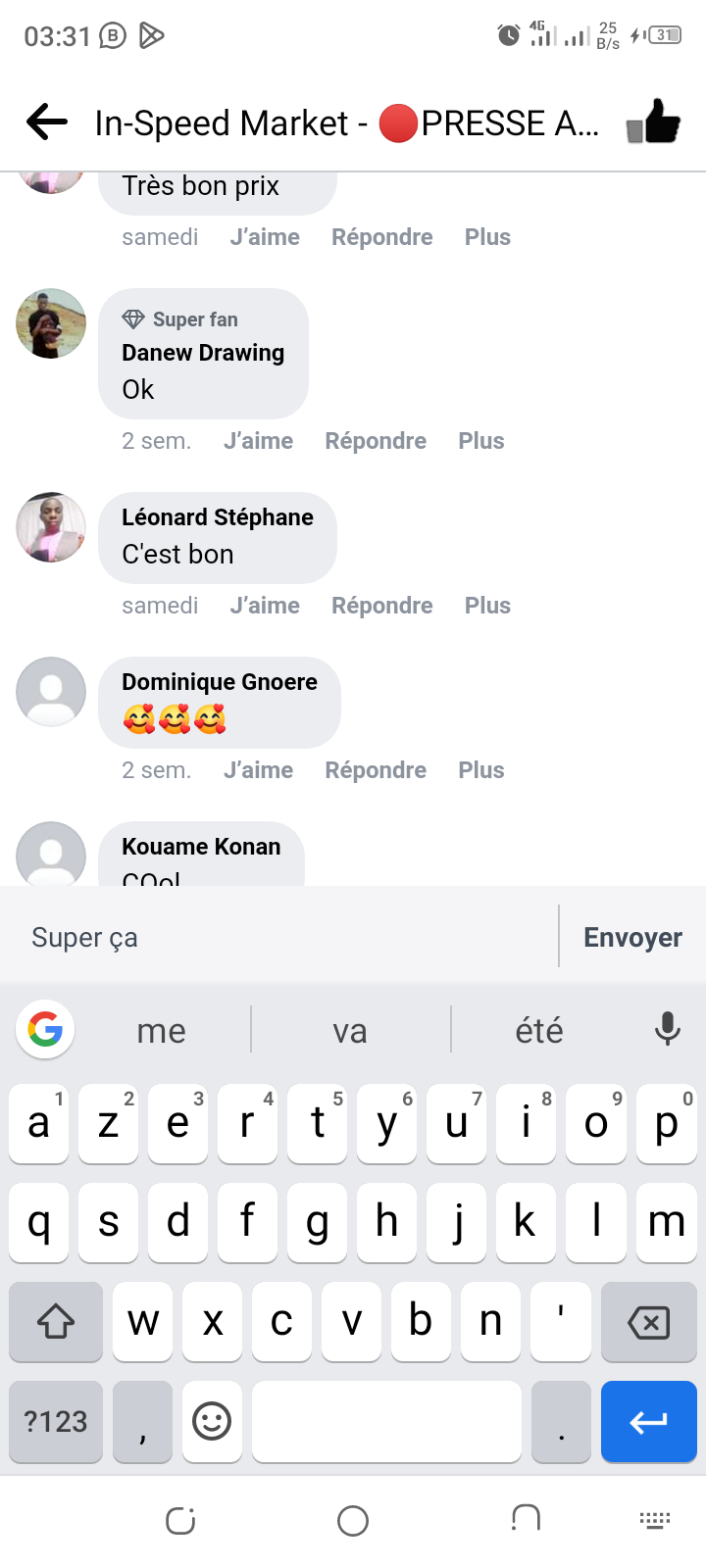This screenshot has width=706, height=1568.
Task: Switch to ?123 symbols keyboard
Action: pyautogui.click(x=56, y=1421)
